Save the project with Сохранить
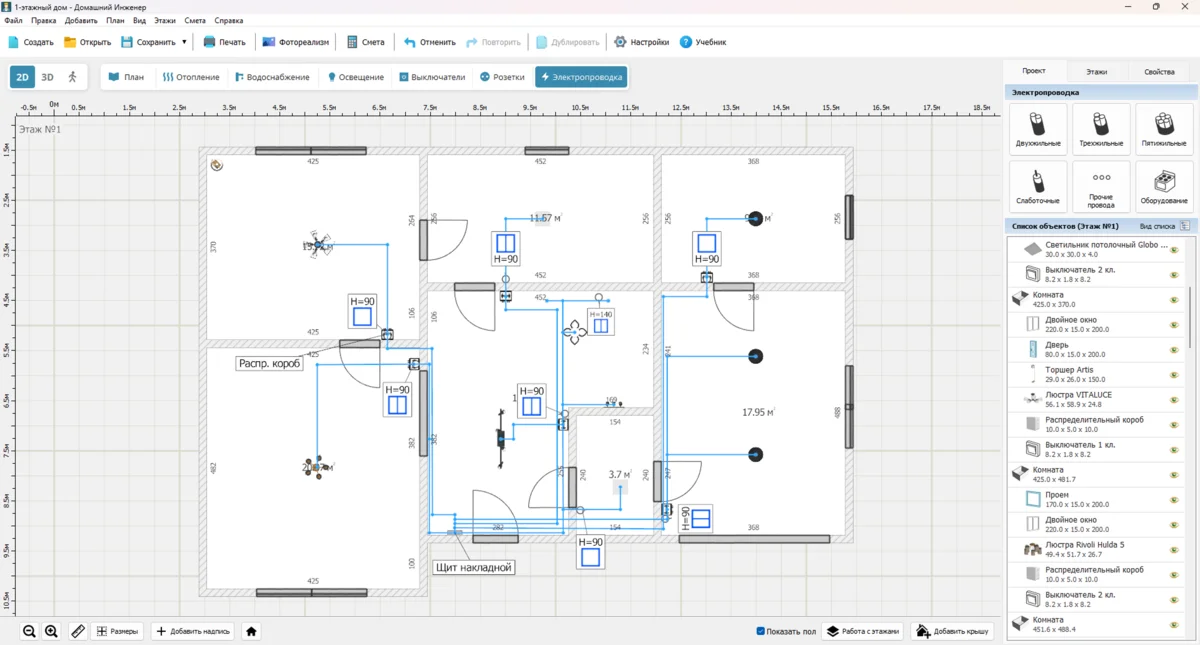Viewport: 1200px width, 645px height. click(149, 42)
